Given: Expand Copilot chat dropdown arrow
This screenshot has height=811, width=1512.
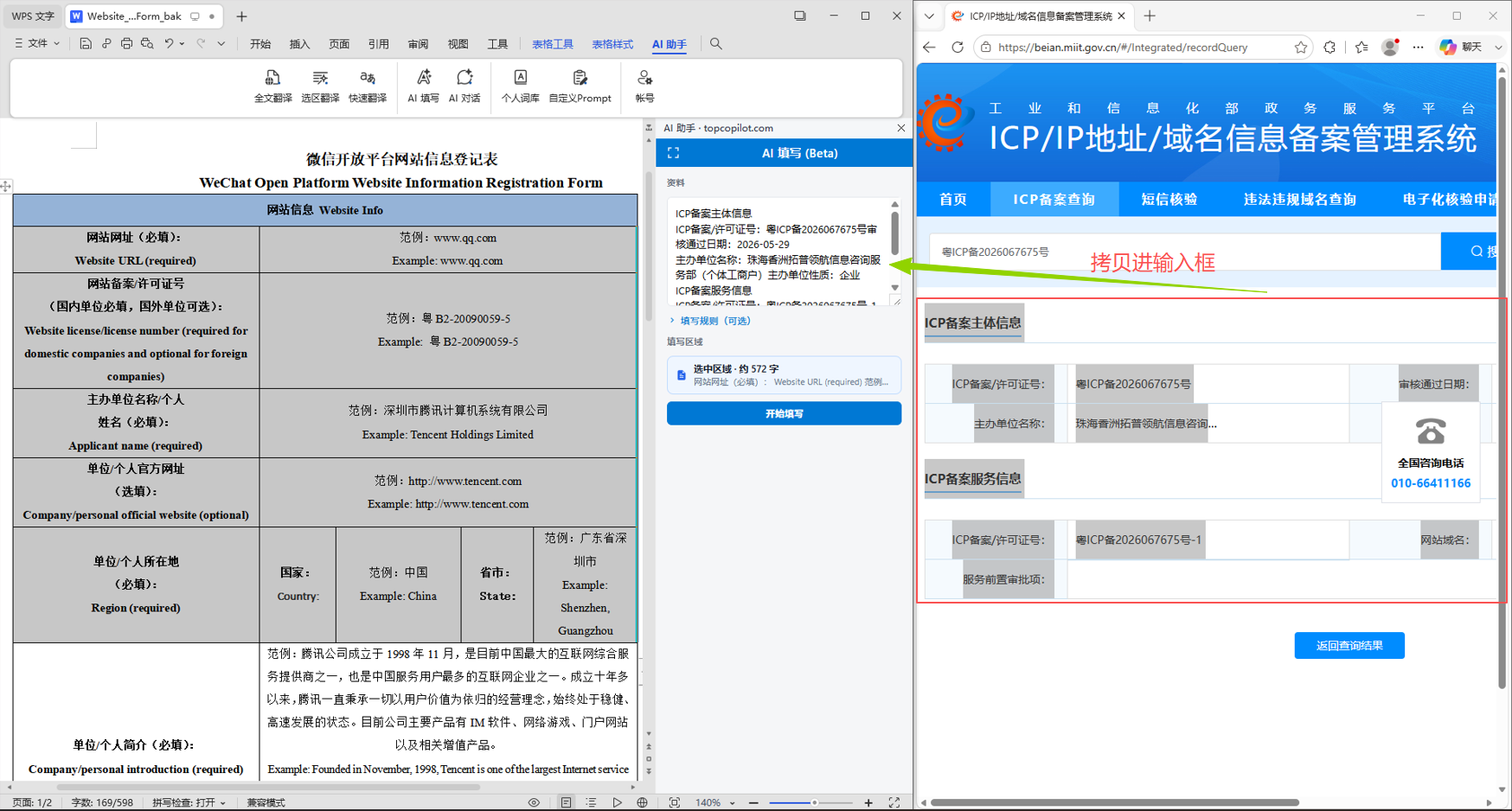Looking at the screenshot, I should (x=1498, y=48).
